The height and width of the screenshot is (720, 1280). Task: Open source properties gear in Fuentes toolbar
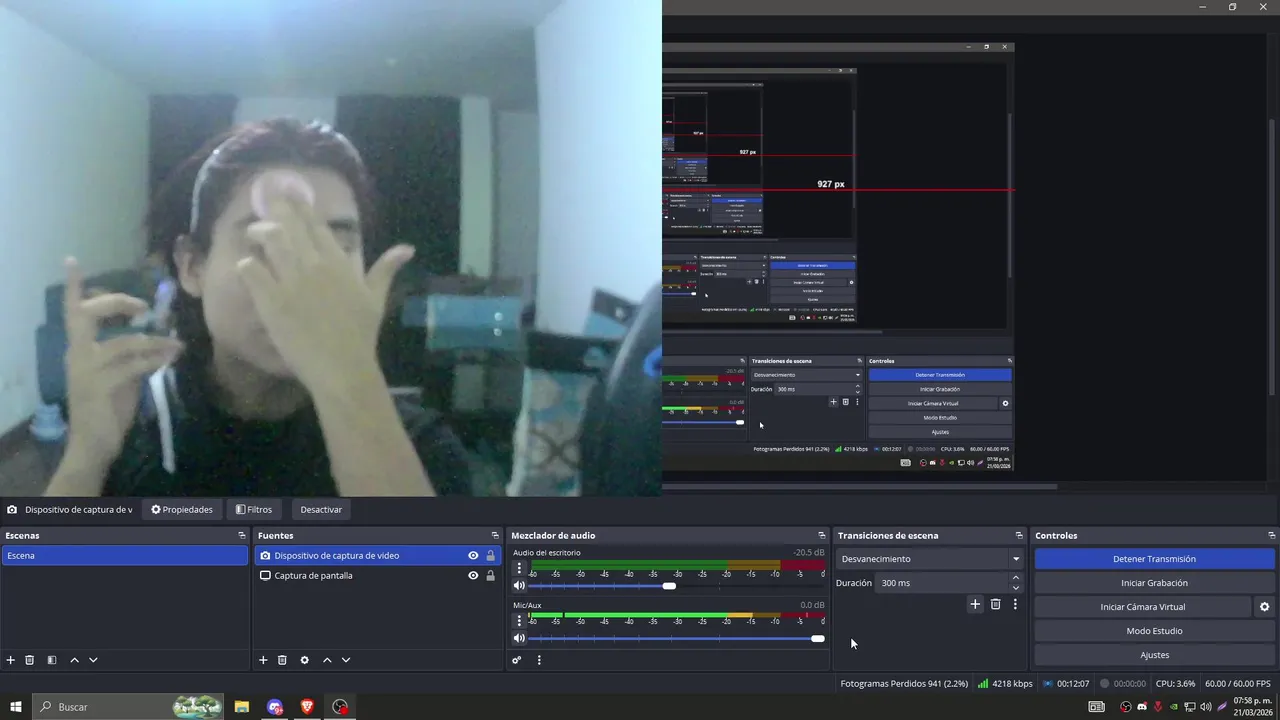point(304,660)
